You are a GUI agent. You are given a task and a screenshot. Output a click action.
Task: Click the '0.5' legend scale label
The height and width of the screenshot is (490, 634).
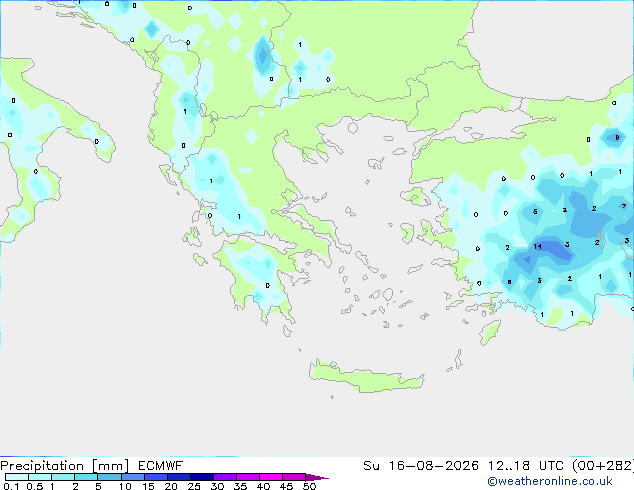click(x=35, y=486)
